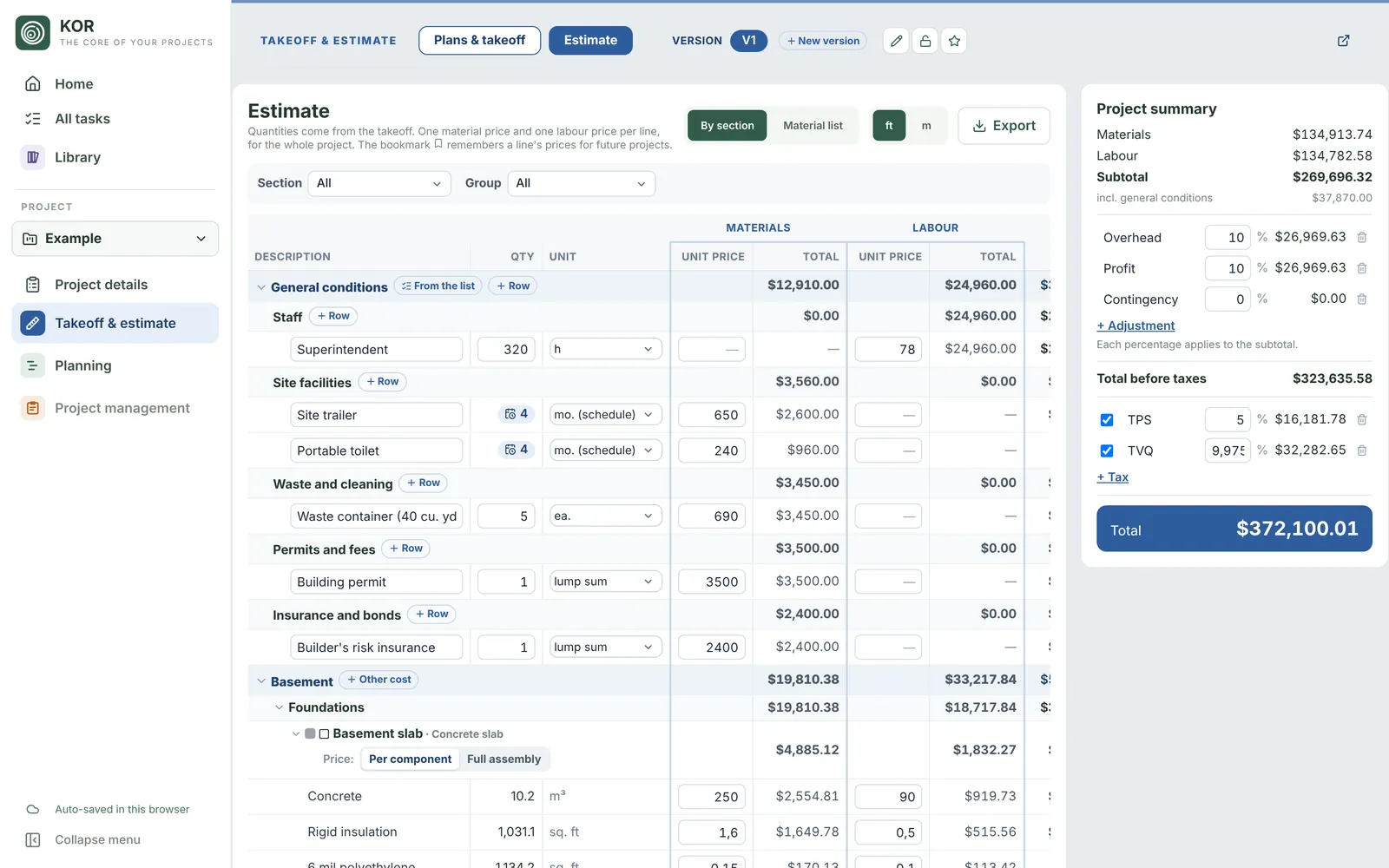This screenshot has height=868, width=1389.
Task: Open the Section filter dropdown
Action: [379, 183]
